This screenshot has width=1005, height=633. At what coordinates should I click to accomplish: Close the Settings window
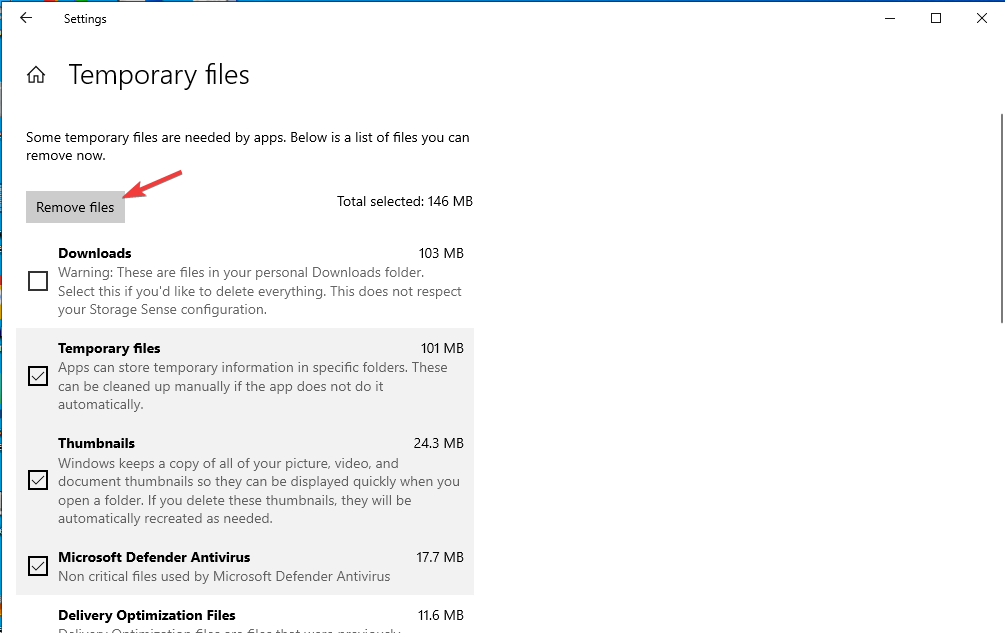click(981, 19)
